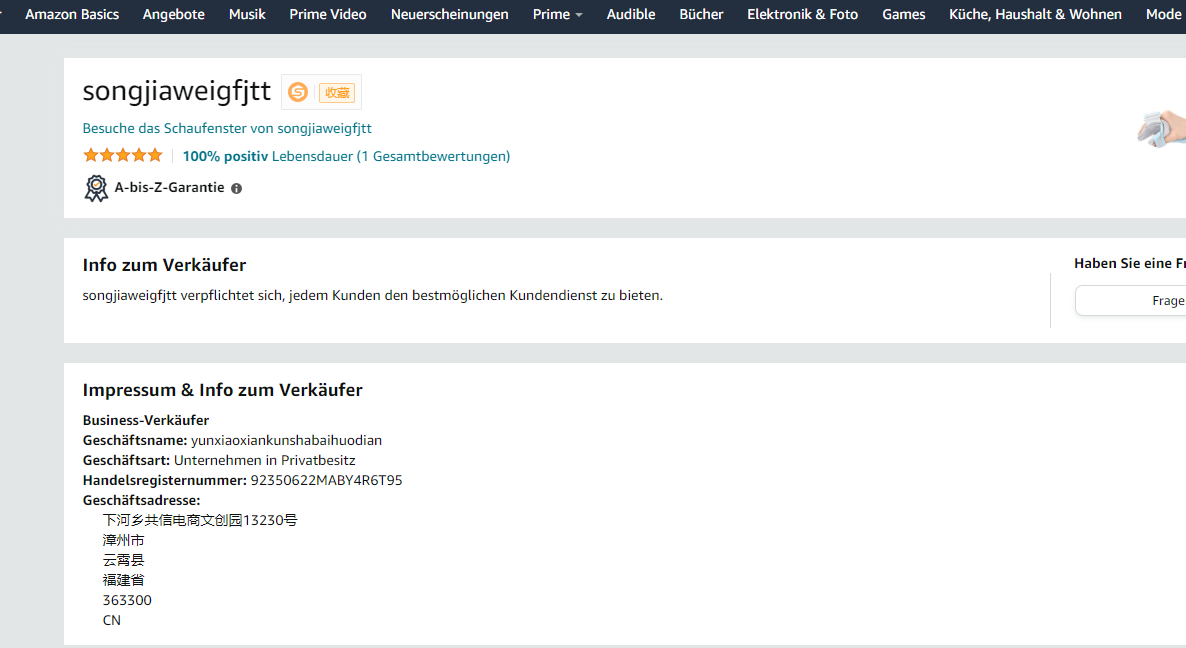Go to Musik in the top navigation

point(247,14)
